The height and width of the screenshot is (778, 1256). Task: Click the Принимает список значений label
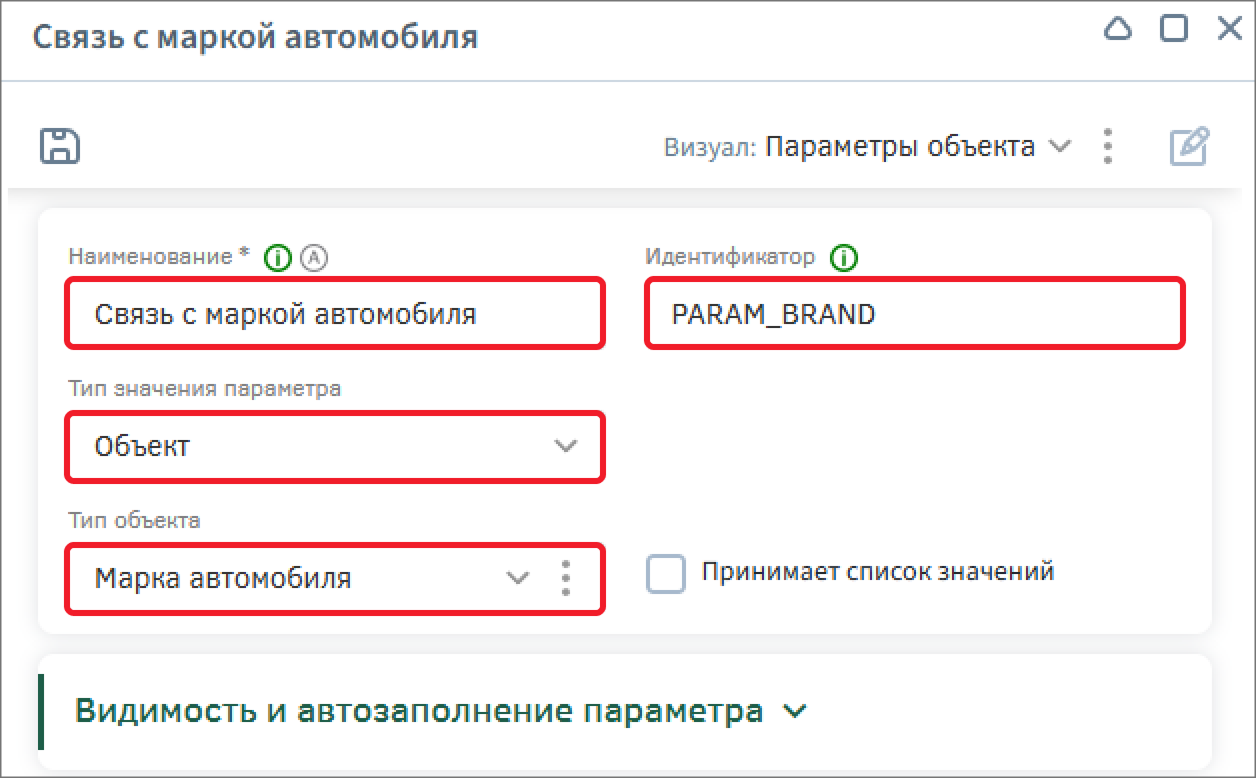click(x=878, y=572)
